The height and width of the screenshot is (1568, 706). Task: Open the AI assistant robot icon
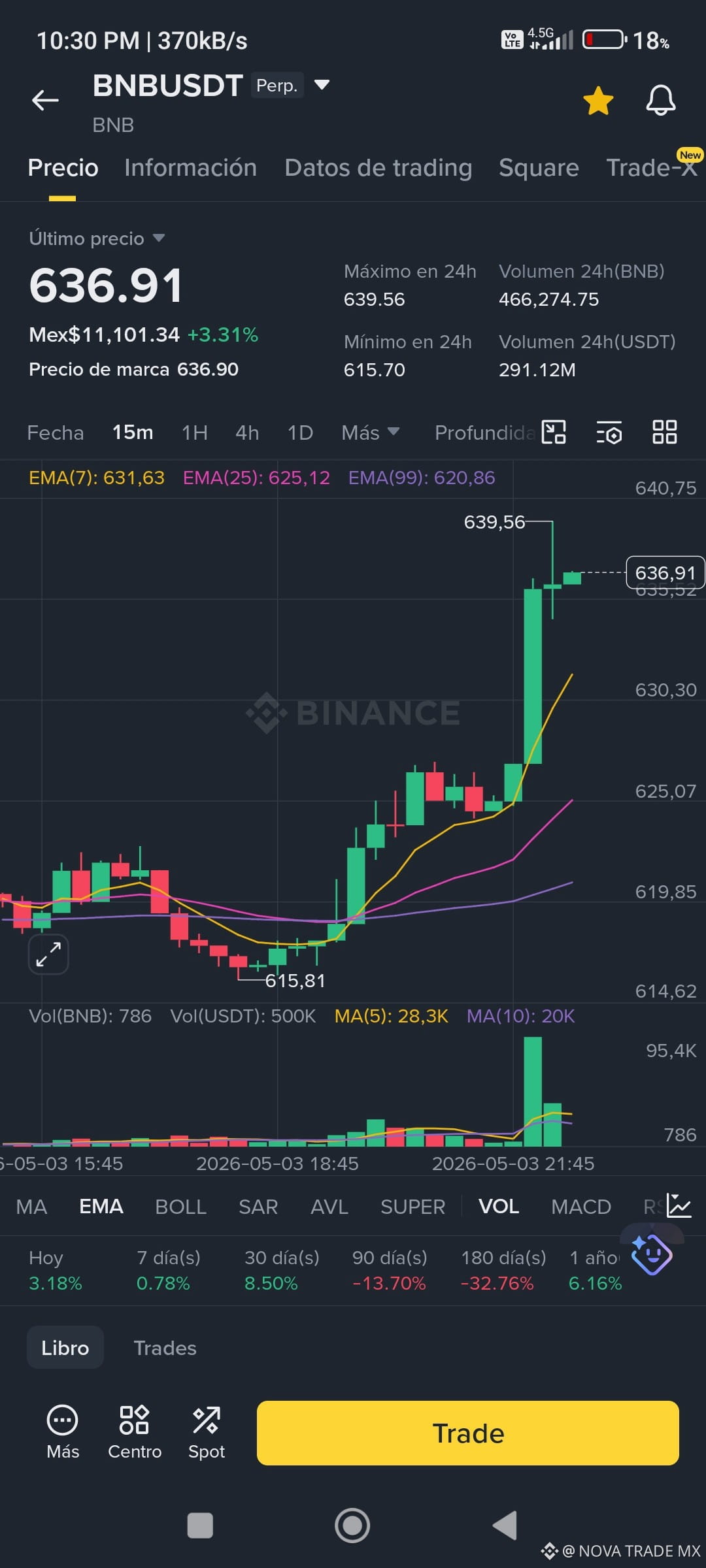click(652, 1254)
